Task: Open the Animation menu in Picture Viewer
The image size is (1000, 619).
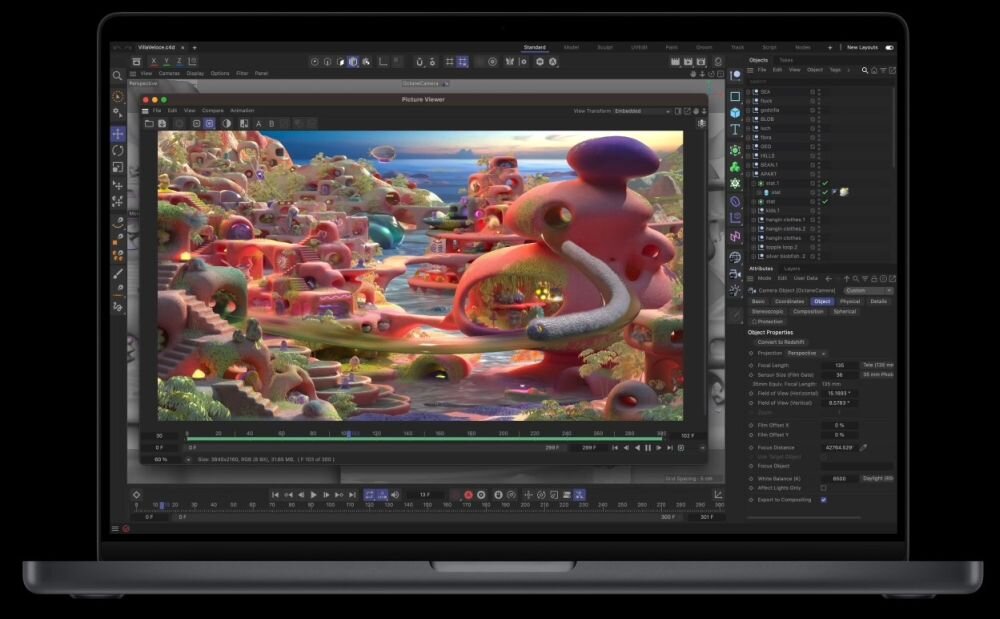Action: pos(241,110)
